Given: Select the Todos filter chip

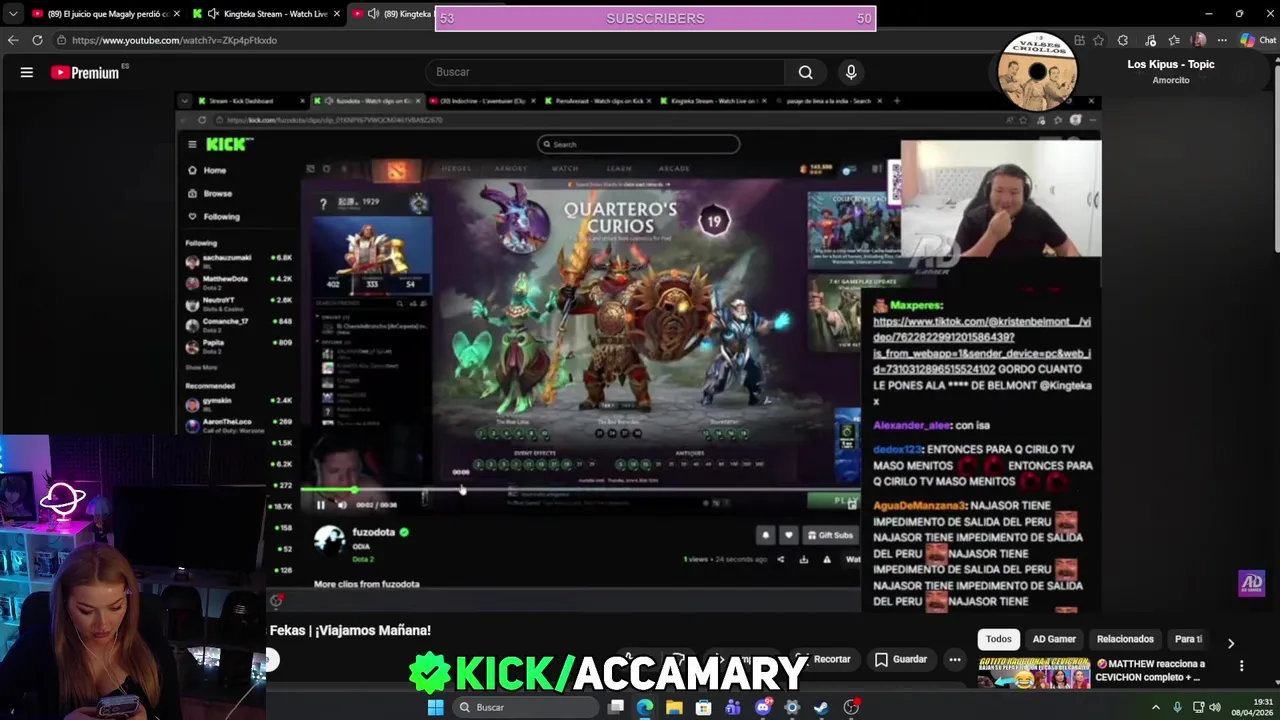Looking at the screenshot, I should 998,639.
